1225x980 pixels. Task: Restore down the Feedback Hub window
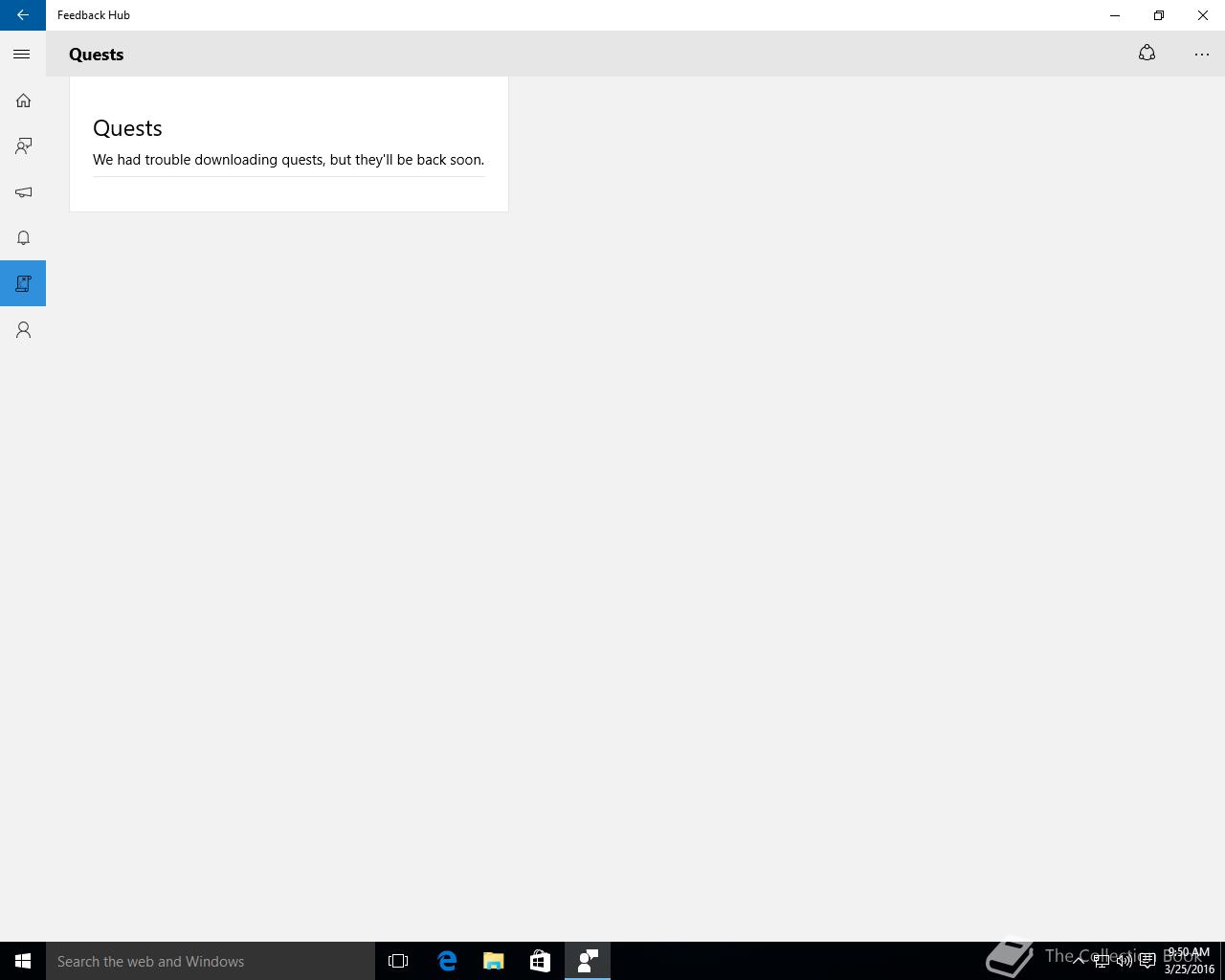tap(1159, 15)
